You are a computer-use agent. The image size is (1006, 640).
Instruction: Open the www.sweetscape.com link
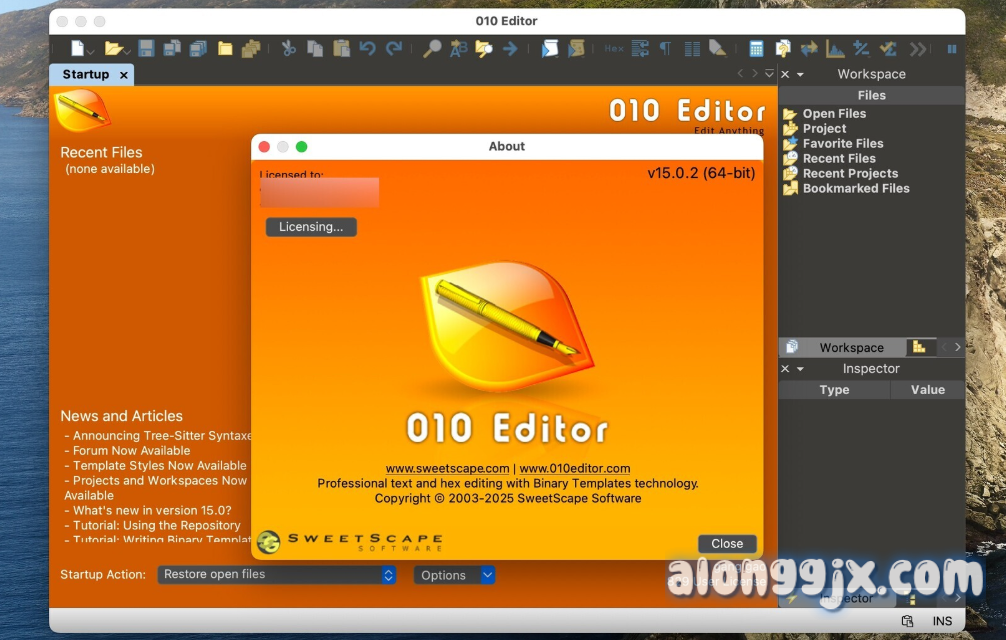click(x=447, y=468)
